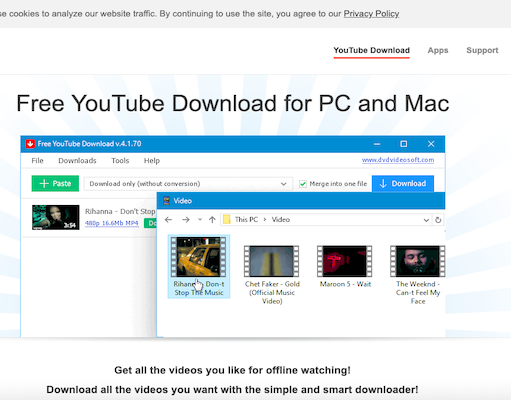511x400 pixels.
Task: Click the green Paste button
Action: point(55,183)
